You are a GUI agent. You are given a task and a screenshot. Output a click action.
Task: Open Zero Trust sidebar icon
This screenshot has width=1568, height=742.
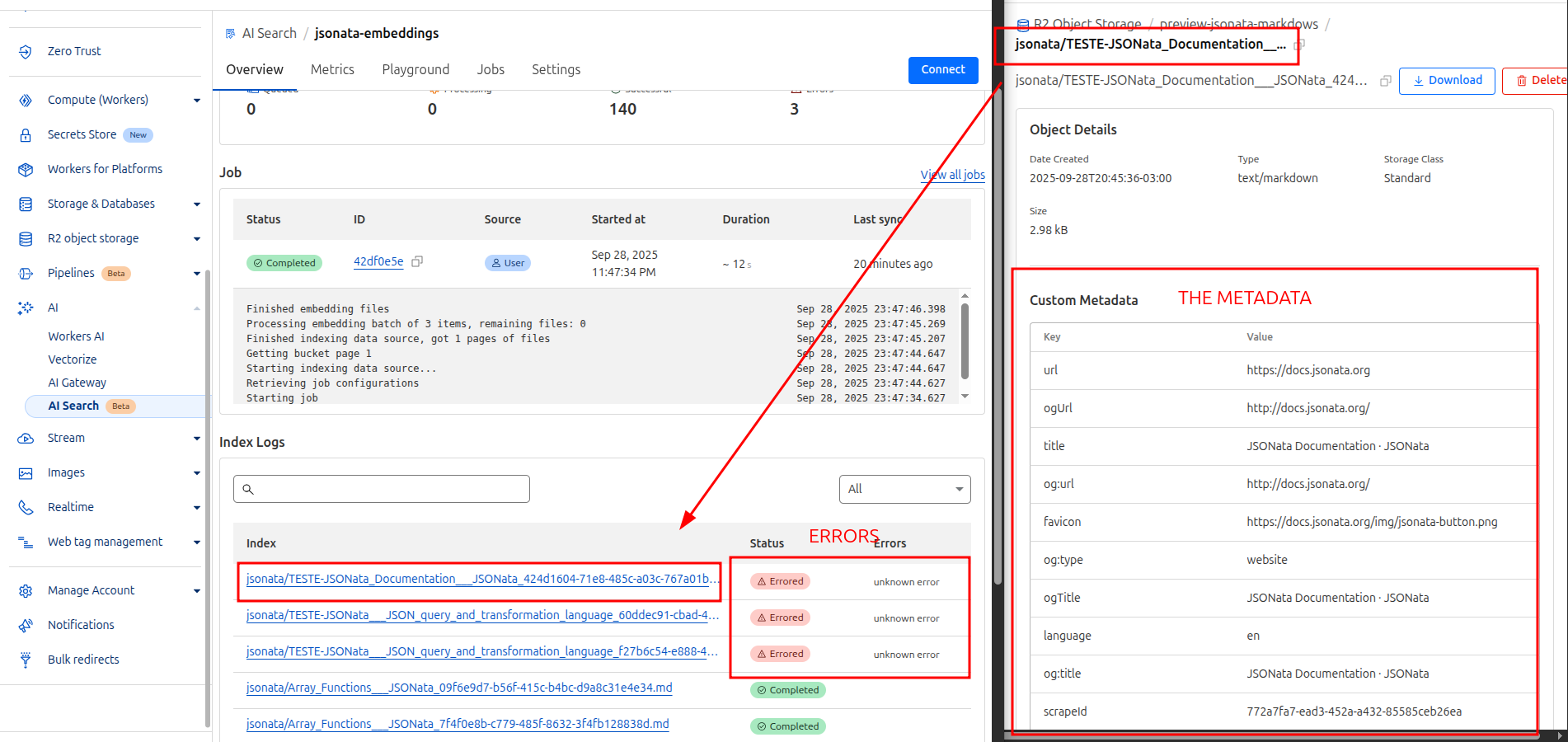pyautogui.click(x=26, y=52)
